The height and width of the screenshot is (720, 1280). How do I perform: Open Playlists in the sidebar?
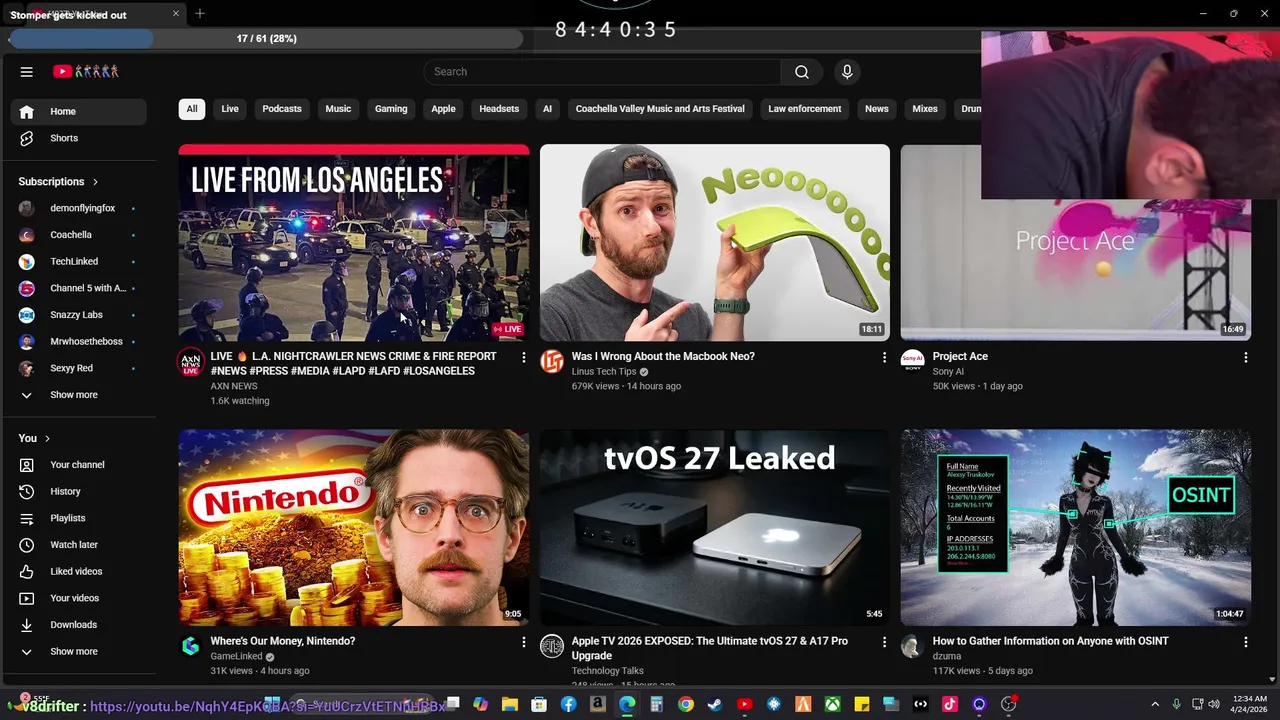(x=78, y=518)
